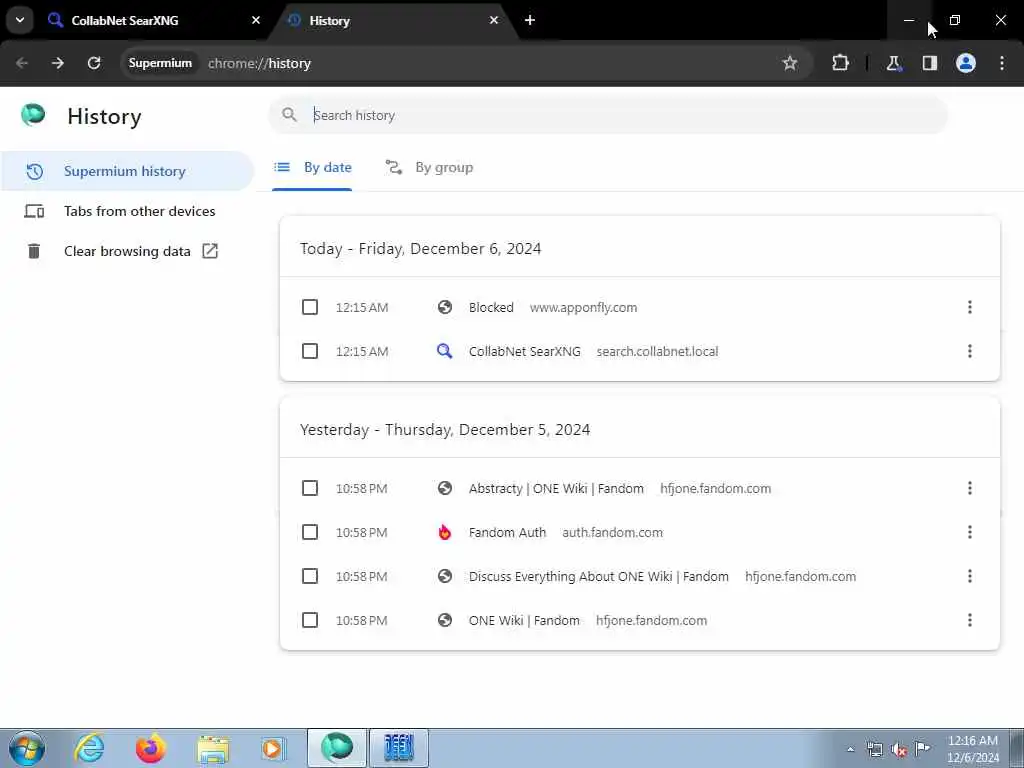Click the Supermium site info chip

(160, 63)
